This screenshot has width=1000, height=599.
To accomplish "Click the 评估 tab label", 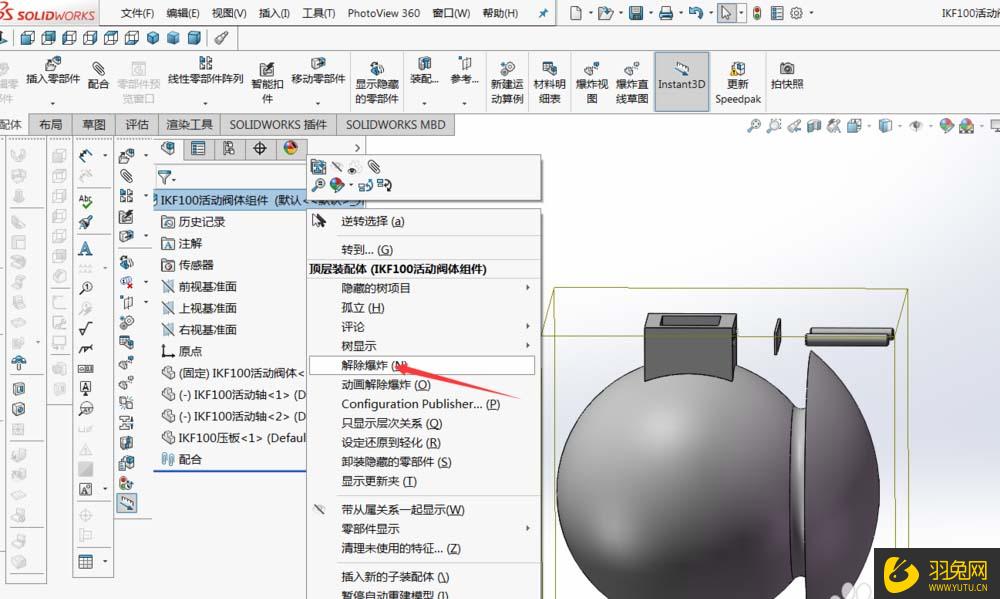I will click(x=136, y=125).
